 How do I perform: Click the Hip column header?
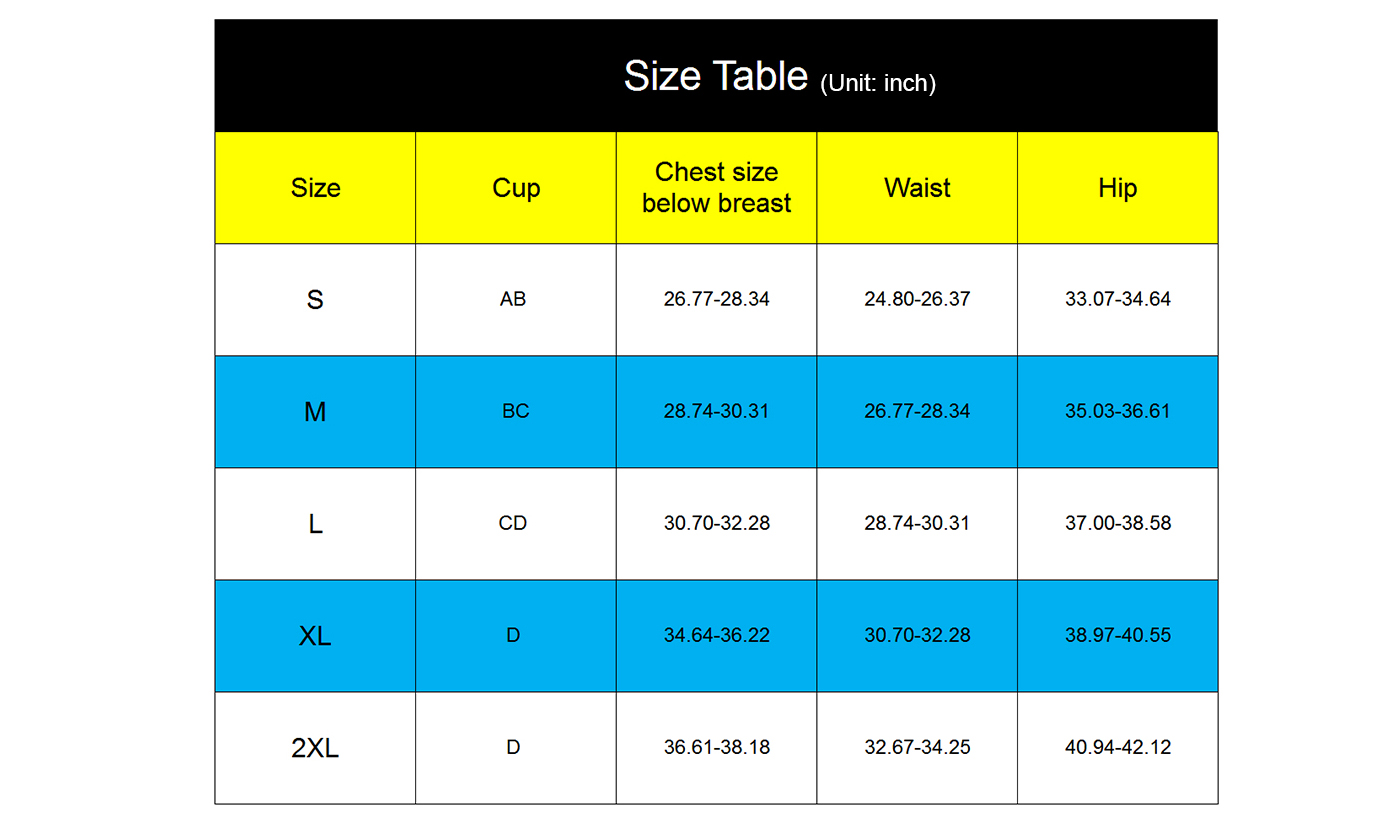tap(1117, 188)
